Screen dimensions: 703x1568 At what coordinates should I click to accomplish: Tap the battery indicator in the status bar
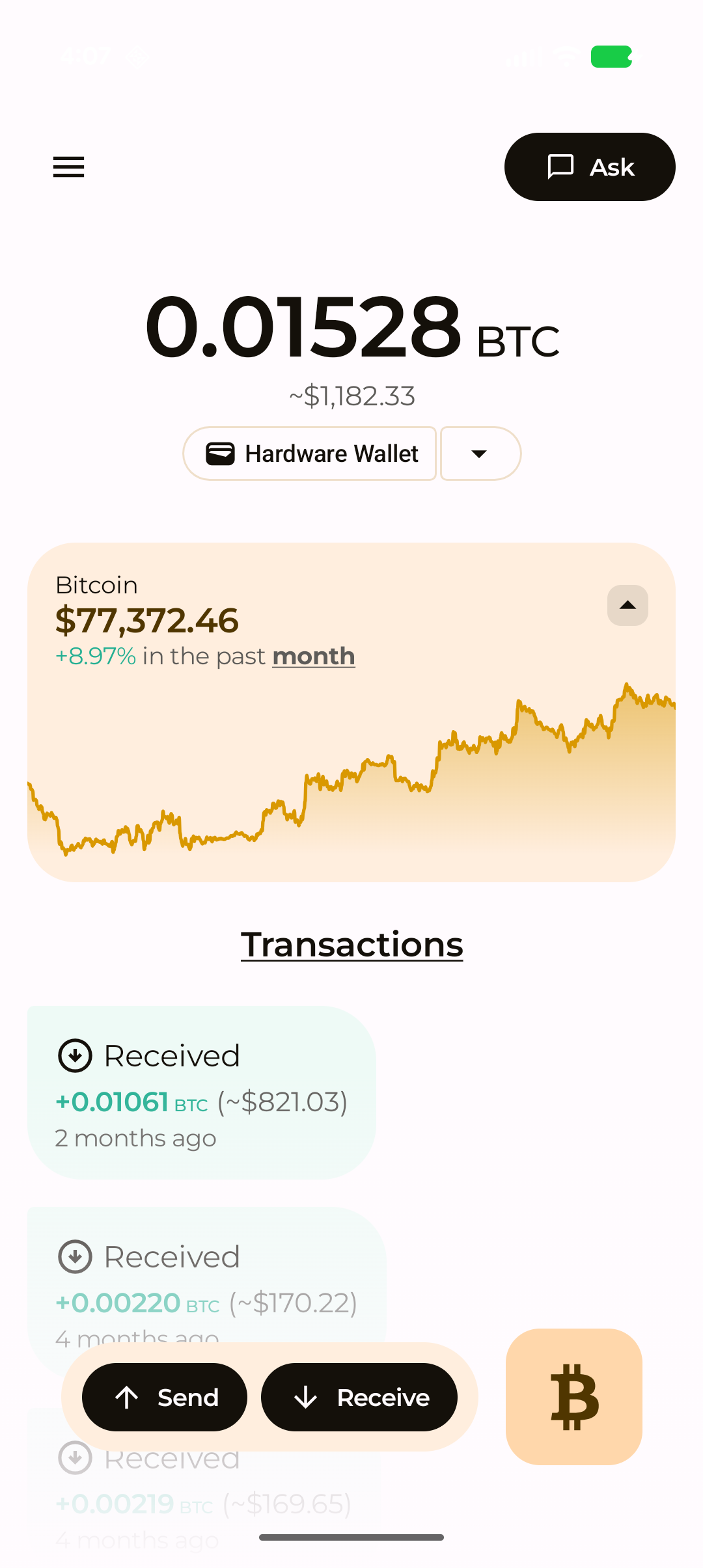click(x=609, y=57)
